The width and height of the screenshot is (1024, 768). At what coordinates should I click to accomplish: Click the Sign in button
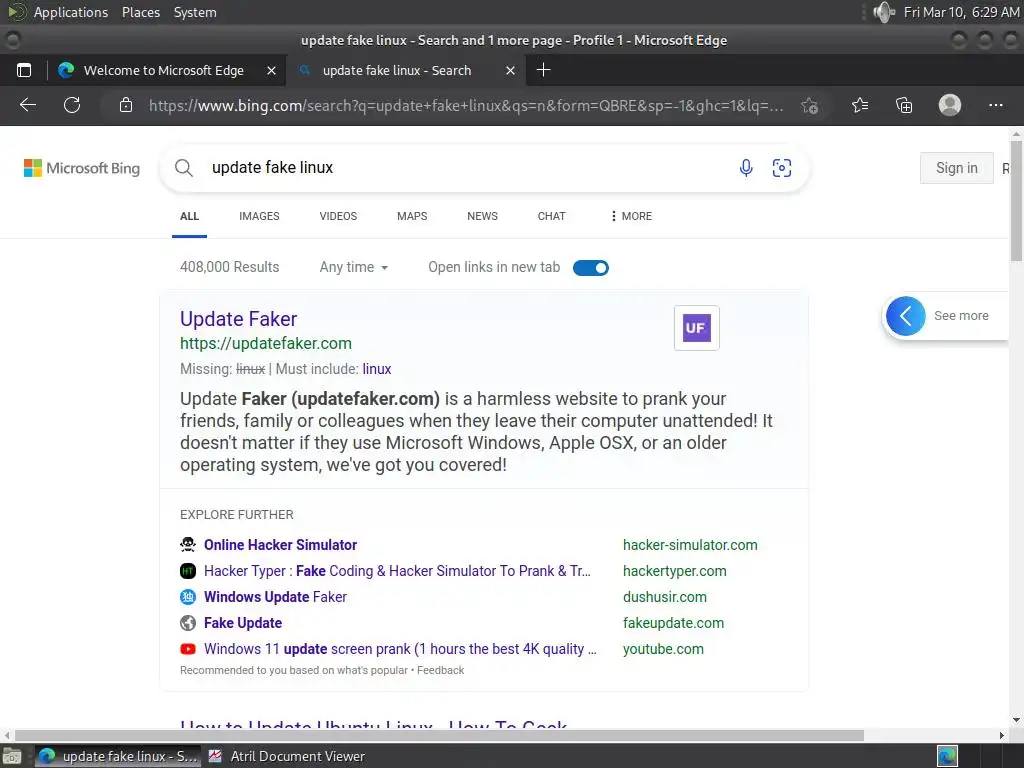[x=957, y=168]
